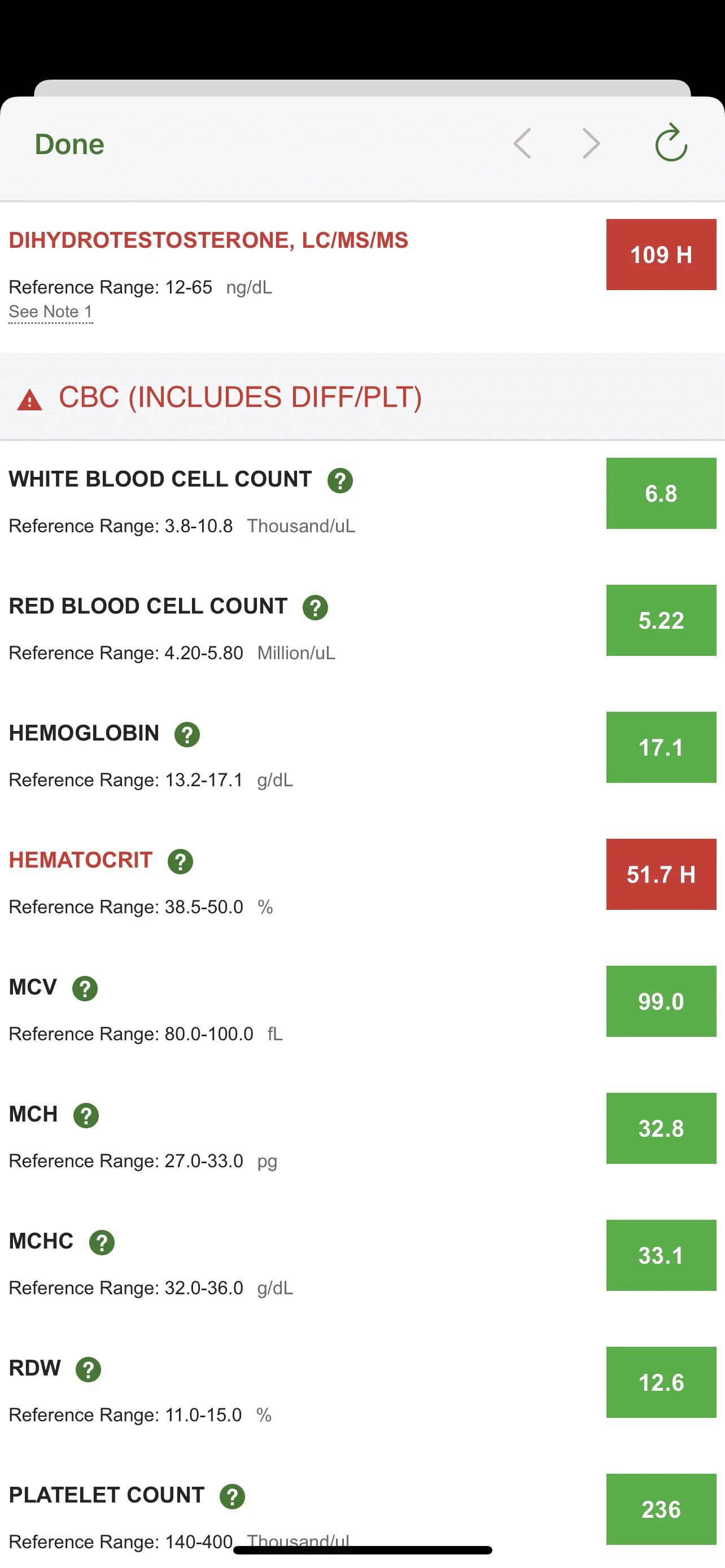Tap the green 6.8 result value
Image resolution: width=725 pixels, height=1568 pixels.
(661, 493)
